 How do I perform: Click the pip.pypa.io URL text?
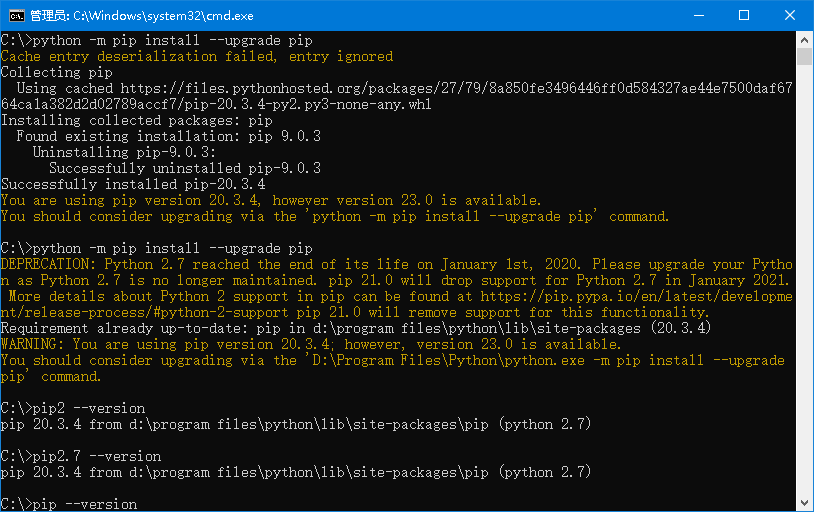pyautogui.click(x=636, y=297)
